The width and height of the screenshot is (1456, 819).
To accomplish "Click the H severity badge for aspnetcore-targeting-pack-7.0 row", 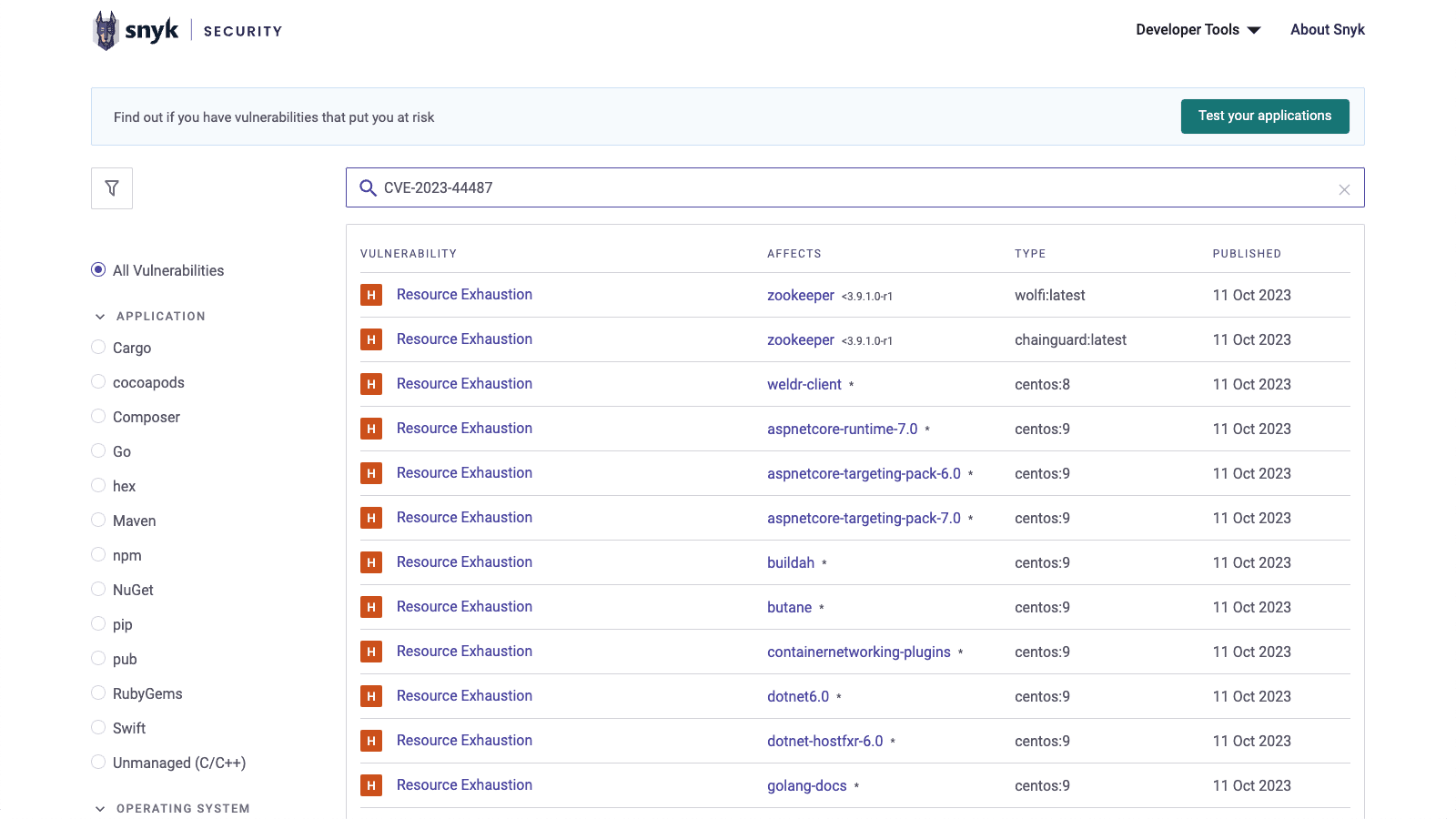I will [371, 518].
